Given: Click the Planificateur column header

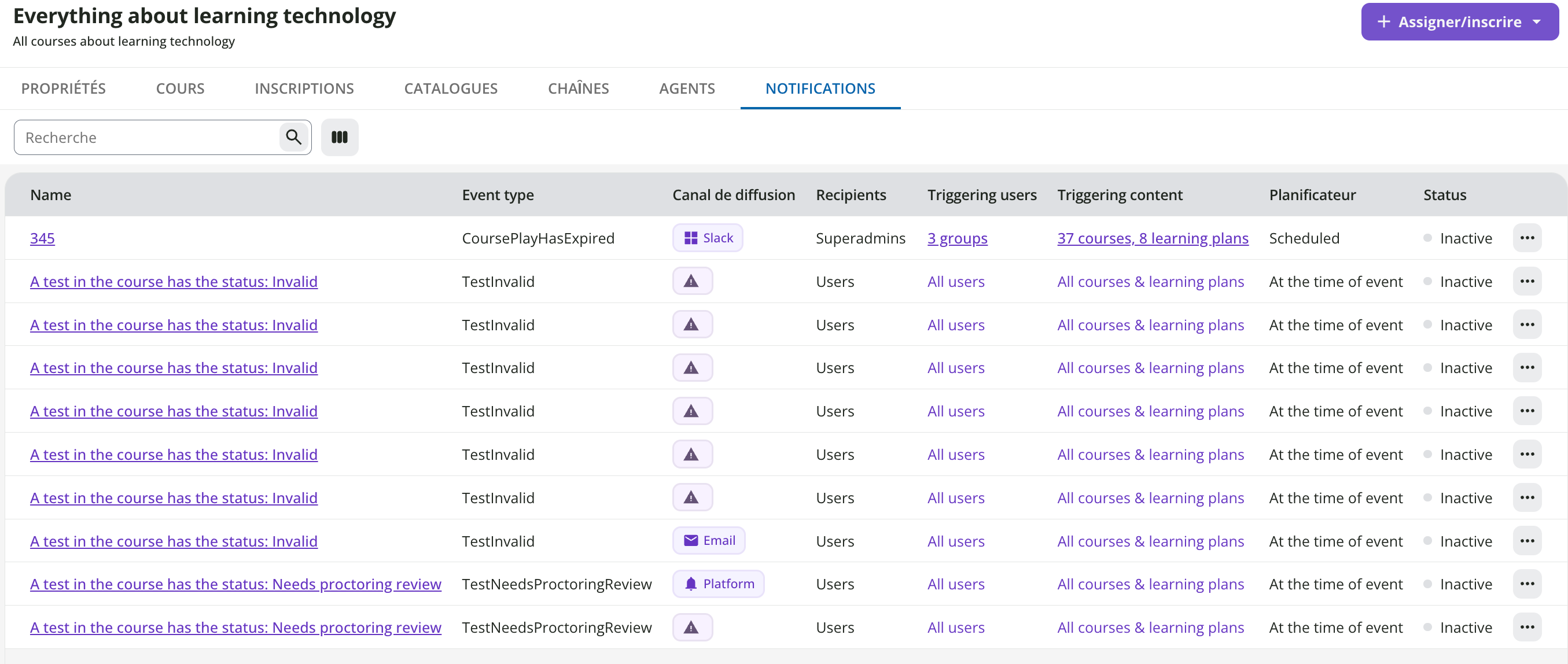Looking at the screenshot, I should pyautogui.click(x=1312, y=195).
